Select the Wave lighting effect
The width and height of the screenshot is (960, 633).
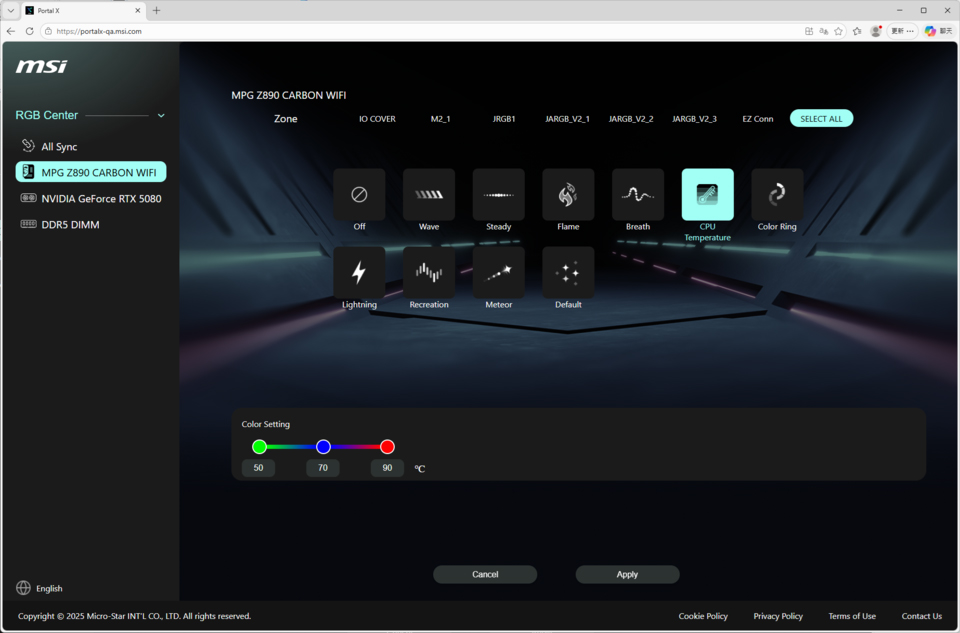tap(429, 195)
